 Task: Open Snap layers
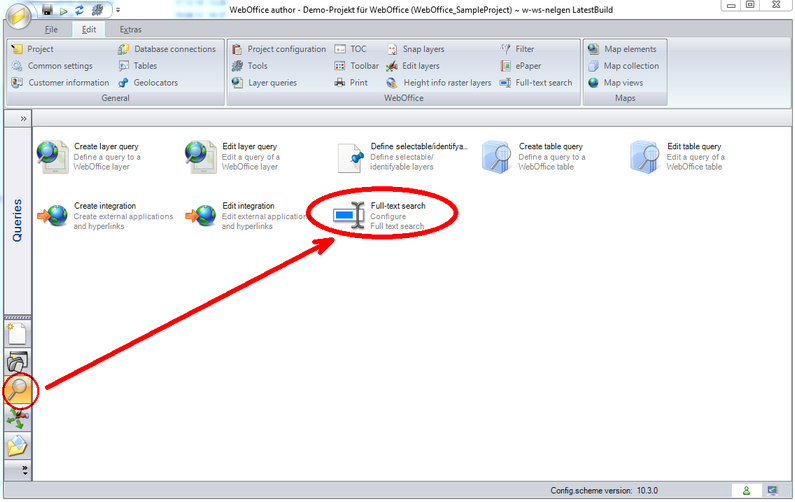(x=416, y=49)
